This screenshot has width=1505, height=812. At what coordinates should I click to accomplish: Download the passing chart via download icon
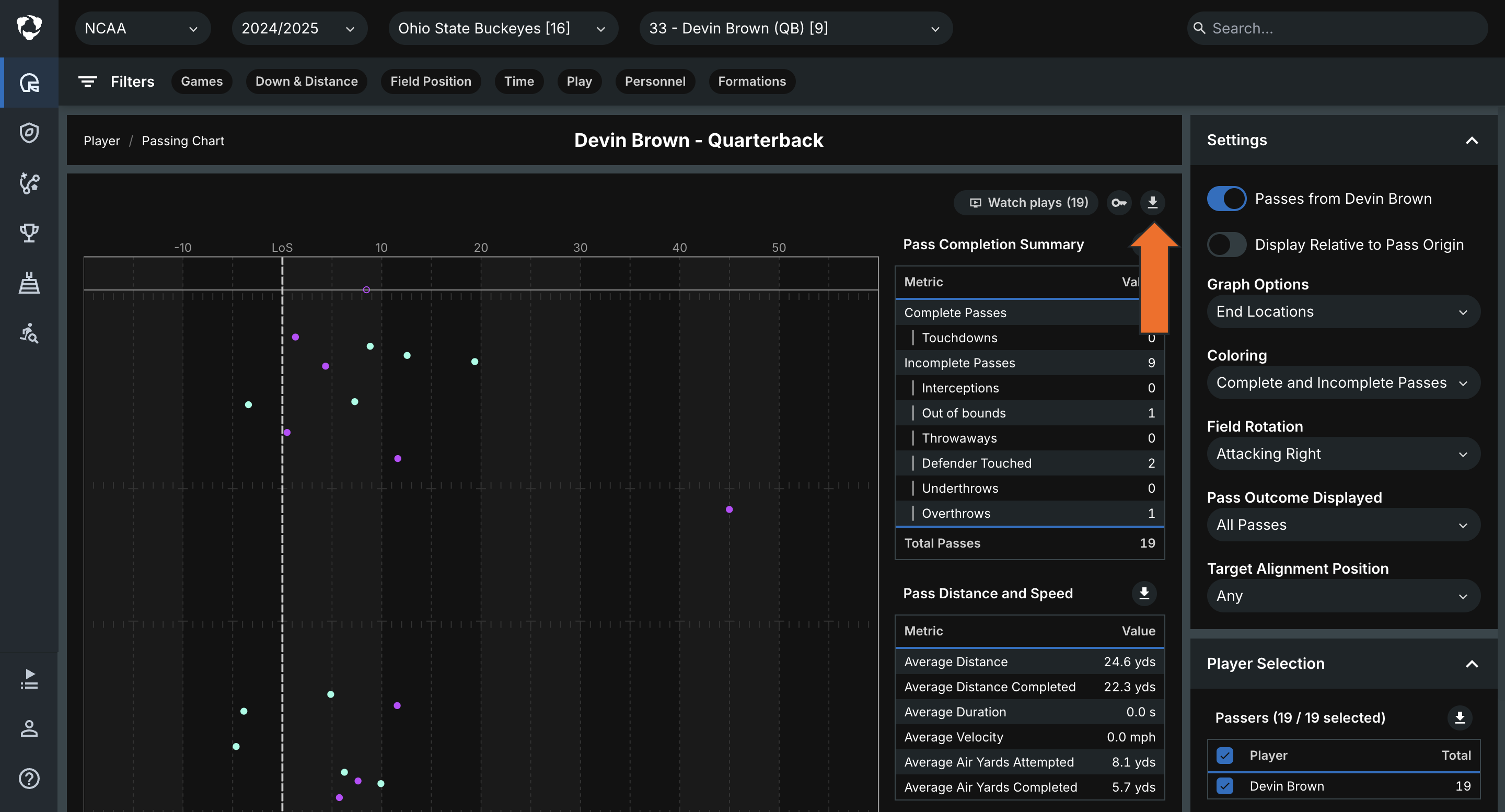click(1152, 203)
